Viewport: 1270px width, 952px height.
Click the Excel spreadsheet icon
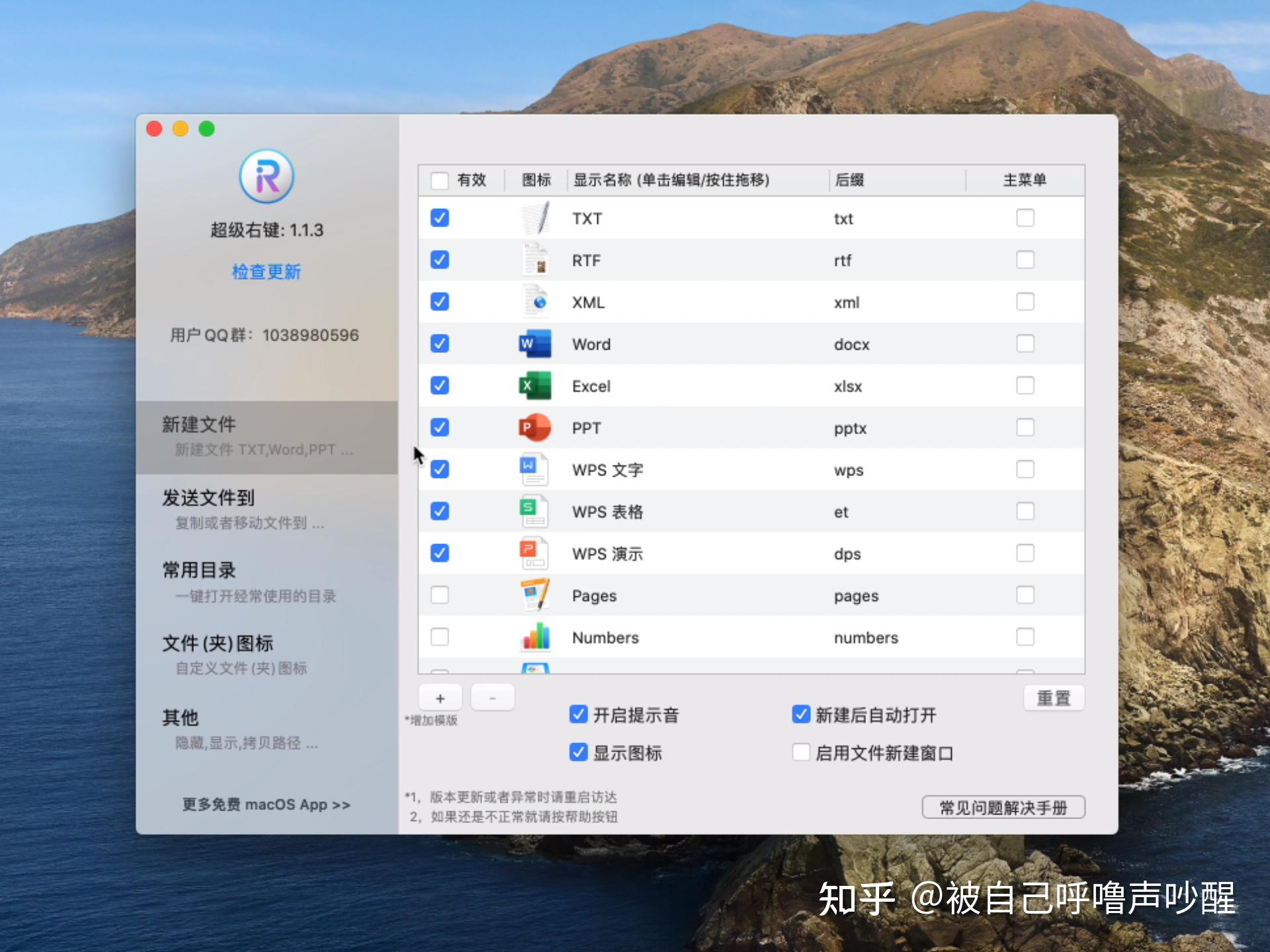click(x=534, y=385)
